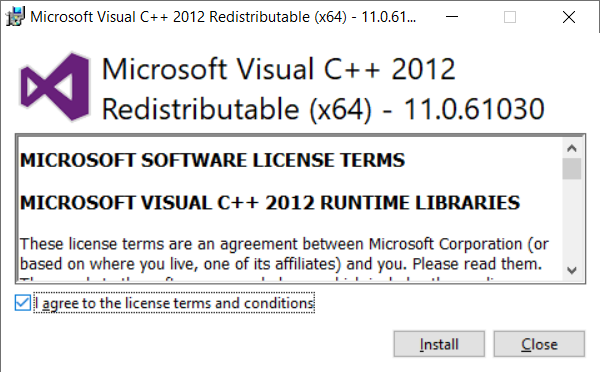The width and height of the screenshot is (600, 372).
Task: Click the window title bar caption text
Action: (x=223, y=17)
